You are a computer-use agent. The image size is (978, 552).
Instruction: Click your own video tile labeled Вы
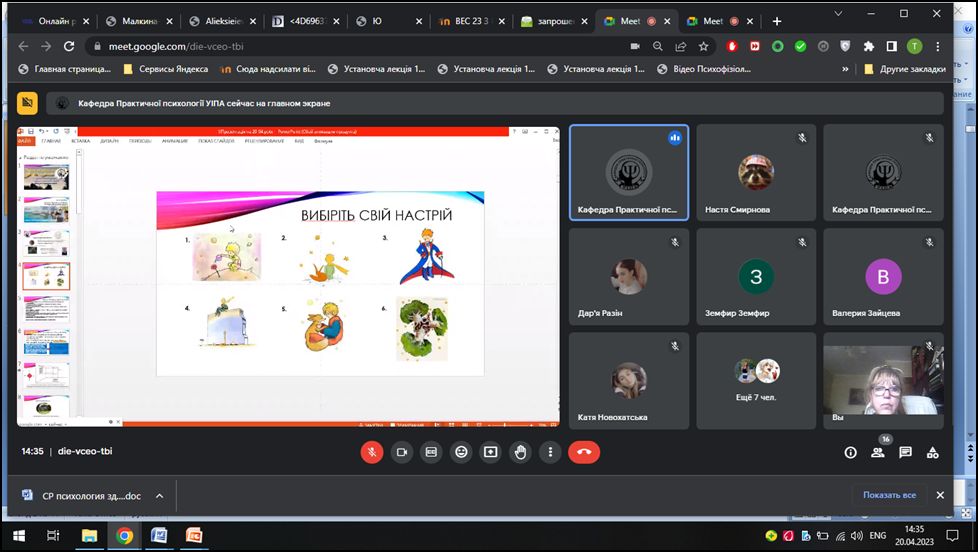pyautogui.click(x=883, y=380)
